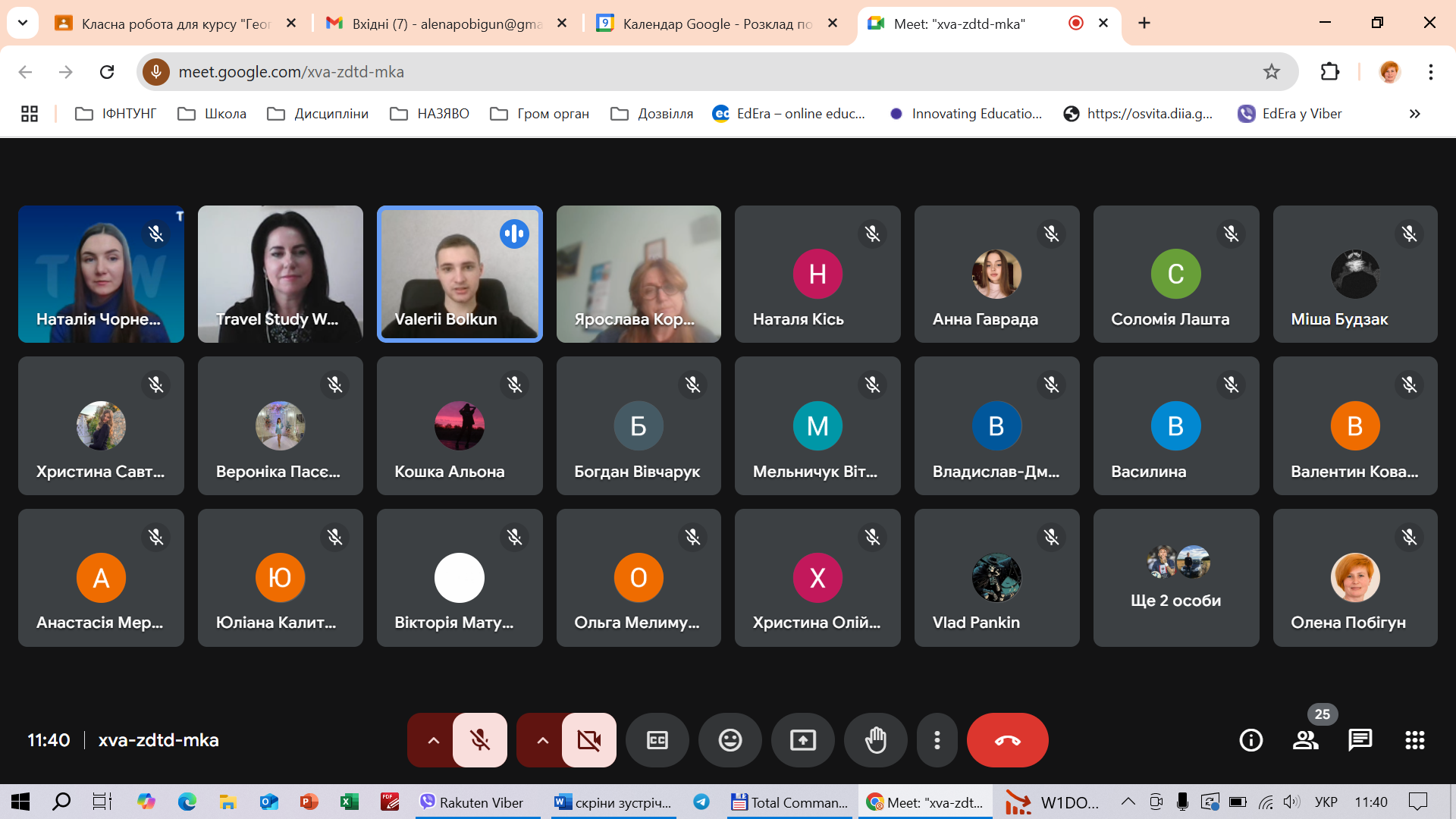Turn on closed captions
Screen dimensions: 1456x819
tap(657, 740)
